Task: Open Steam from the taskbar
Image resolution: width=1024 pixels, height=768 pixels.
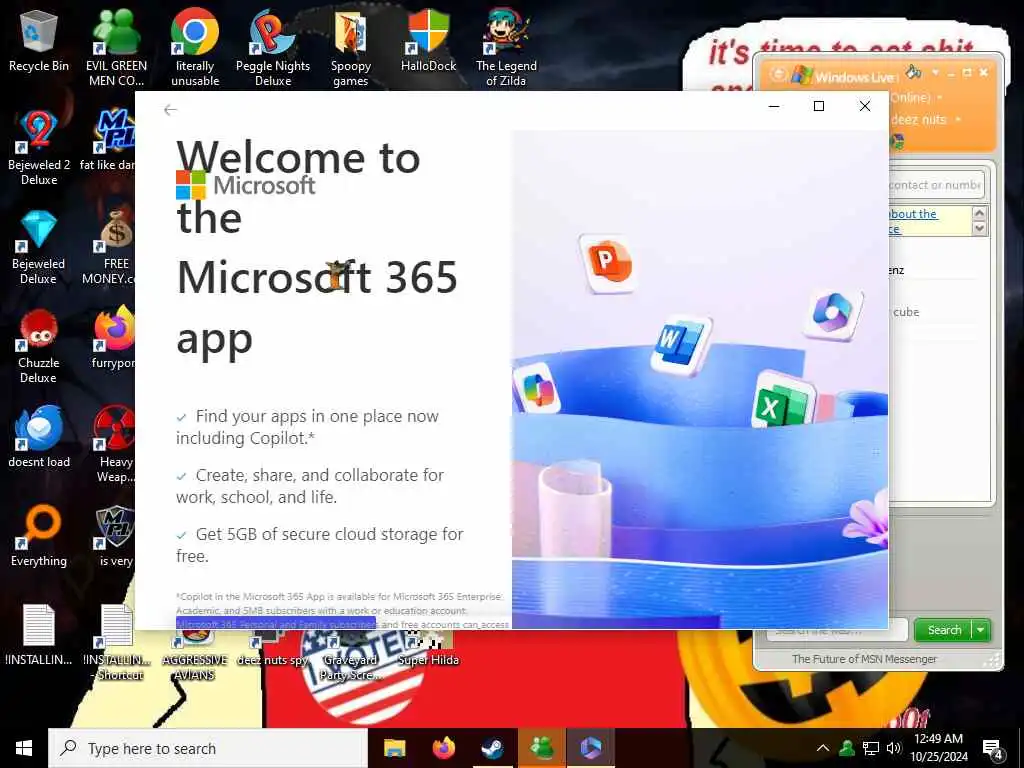Action: (x=492, y=748)
